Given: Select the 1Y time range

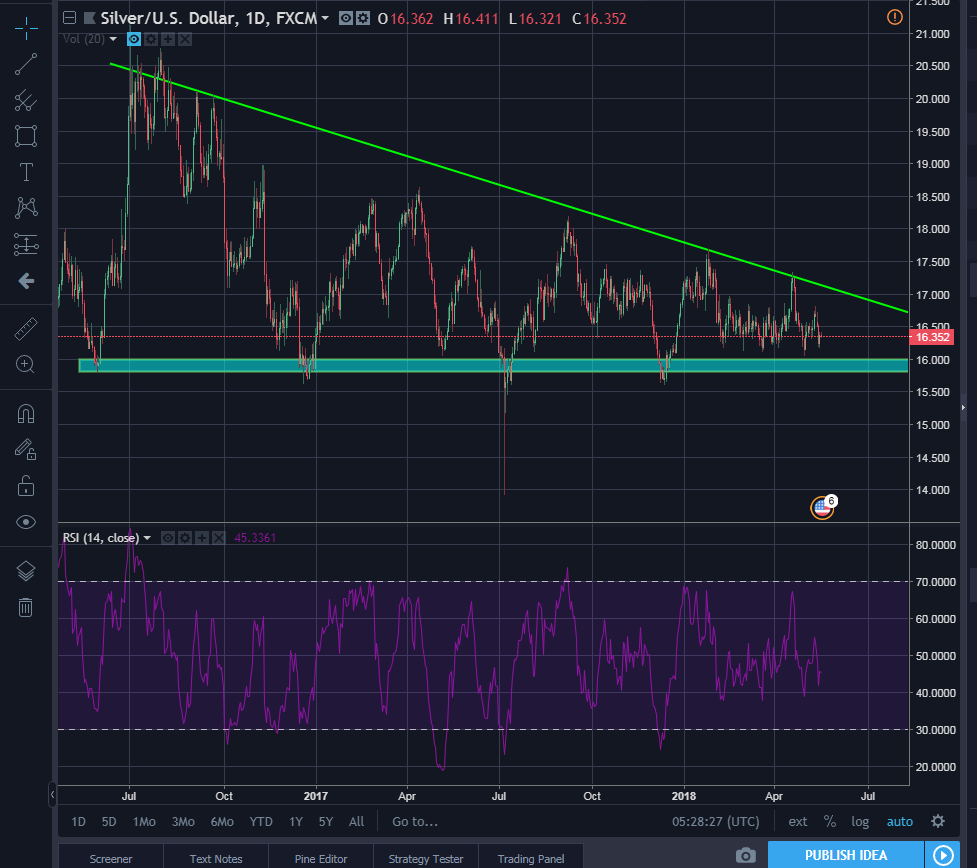Looking at the screenshot, I should [296, 822].
